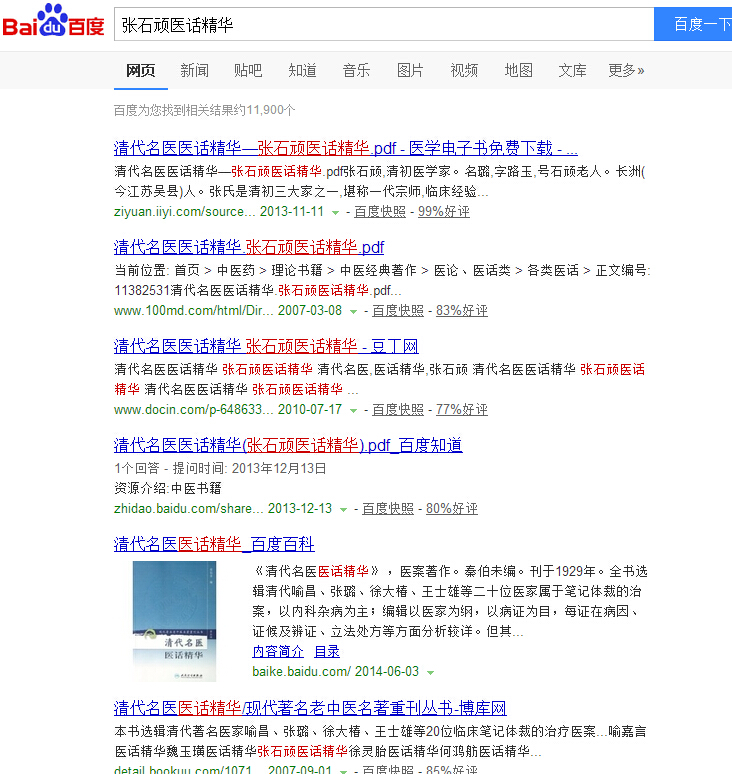732x774 pixels.
Task: Open the 博库网 result link
Action: (x=310, y=708)
